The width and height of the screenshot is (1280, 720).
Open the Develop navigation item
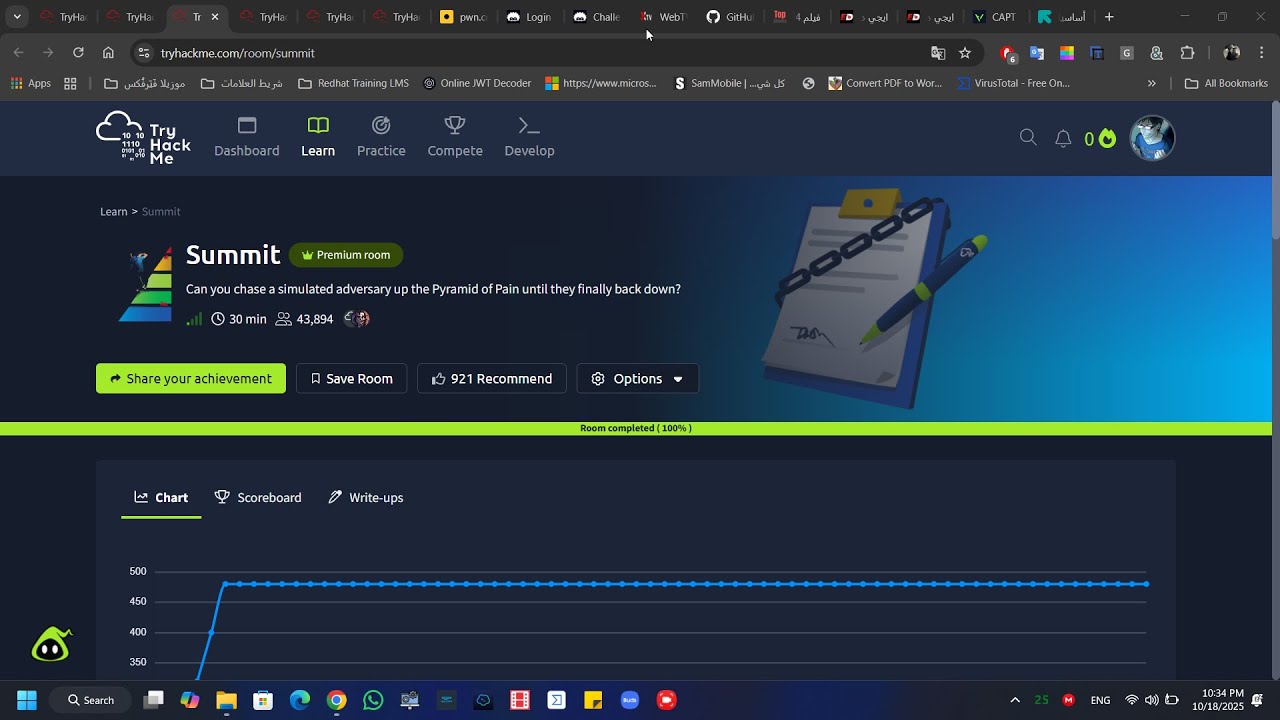(529, 138)
